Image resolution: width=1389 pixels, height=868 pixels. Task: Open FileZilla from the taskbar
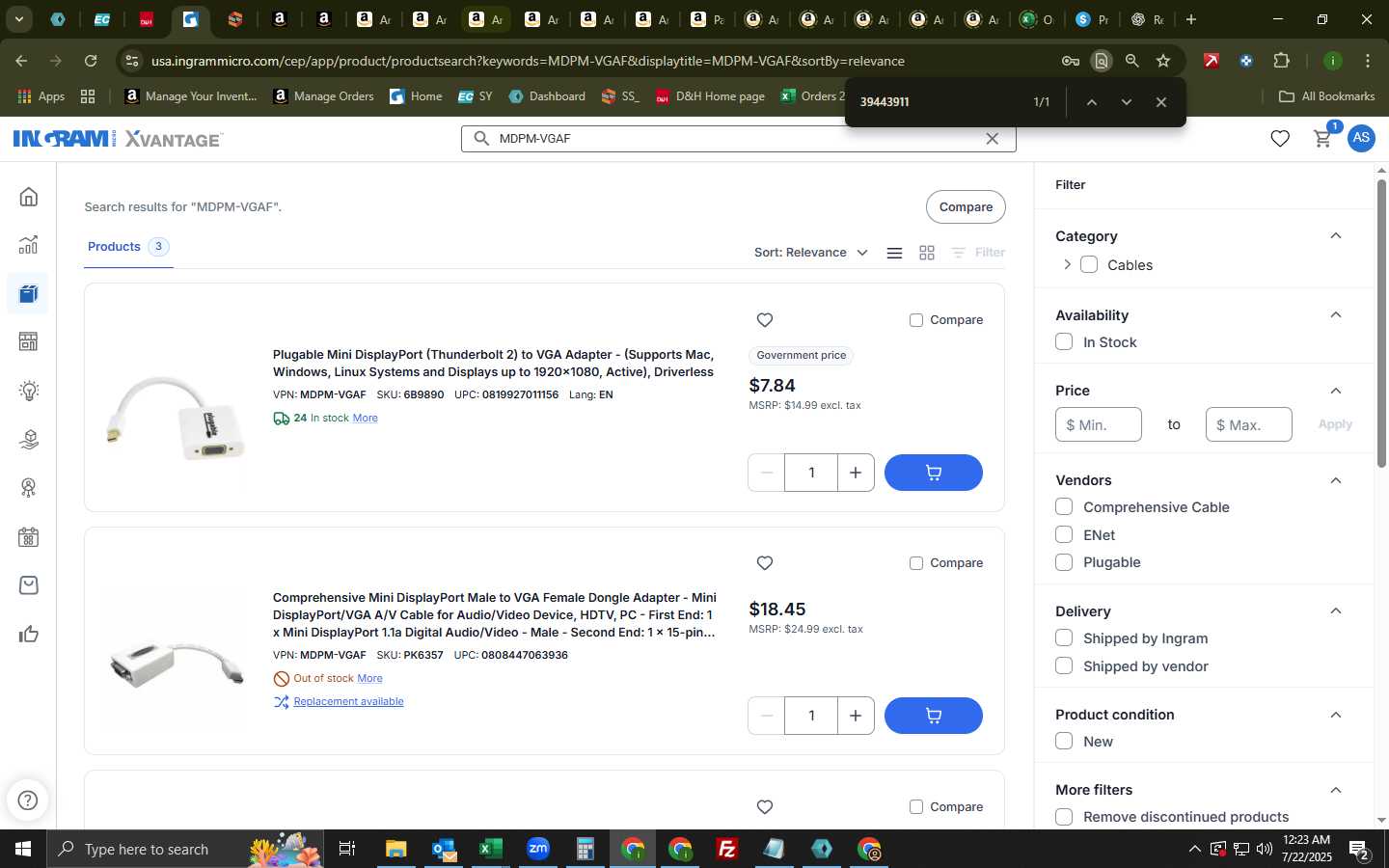tap(727, 849)
